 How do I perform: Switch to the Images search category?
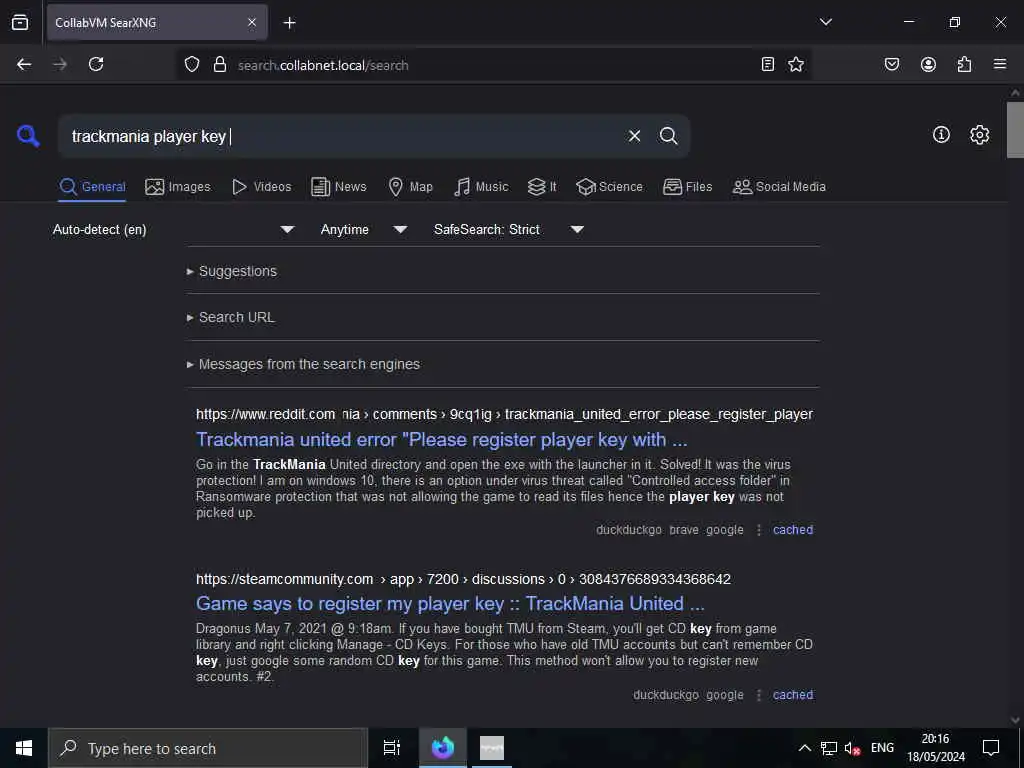[178, 187]
